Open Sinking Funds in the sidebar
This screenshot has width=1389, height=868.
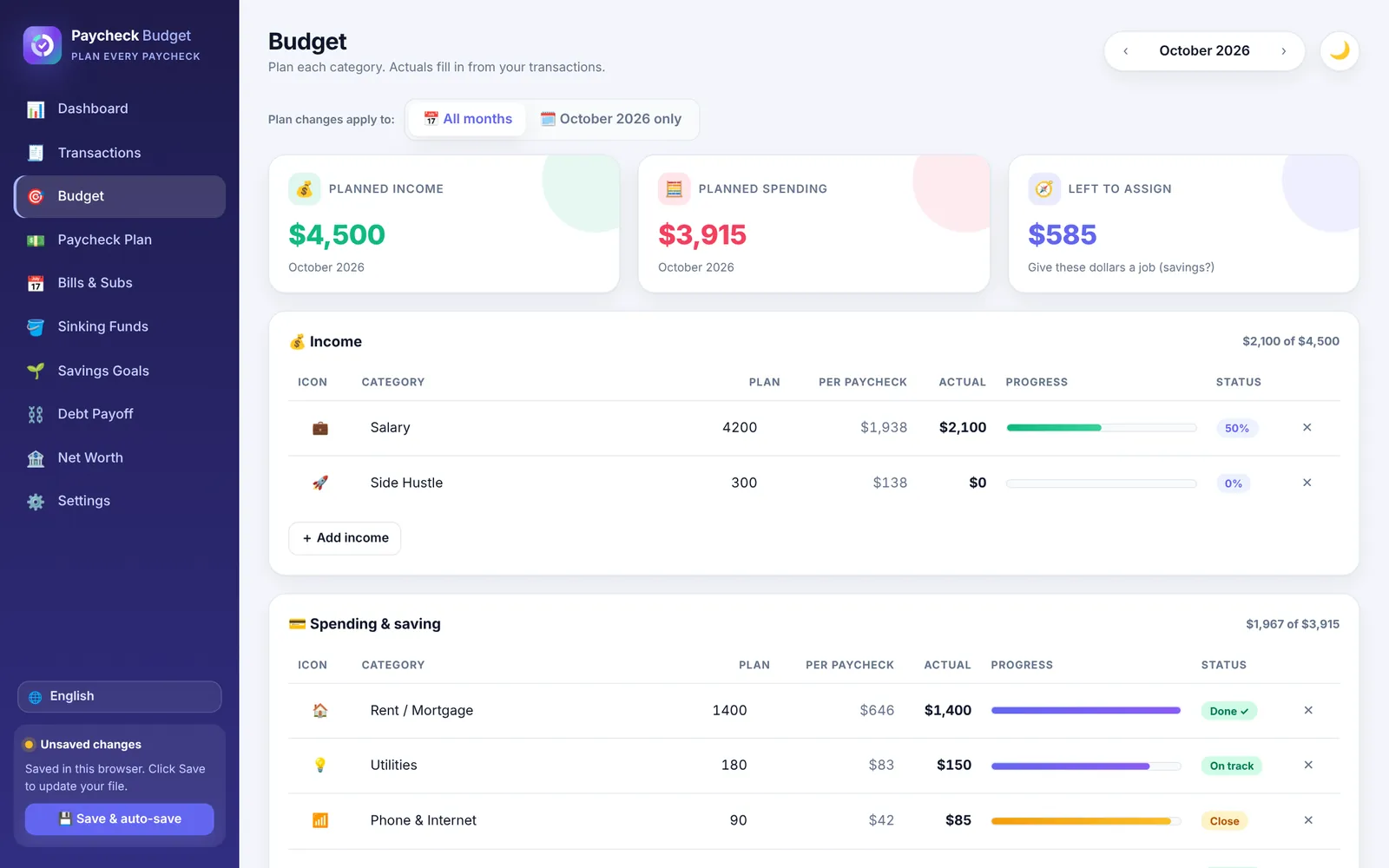click(x=120, y=326)
